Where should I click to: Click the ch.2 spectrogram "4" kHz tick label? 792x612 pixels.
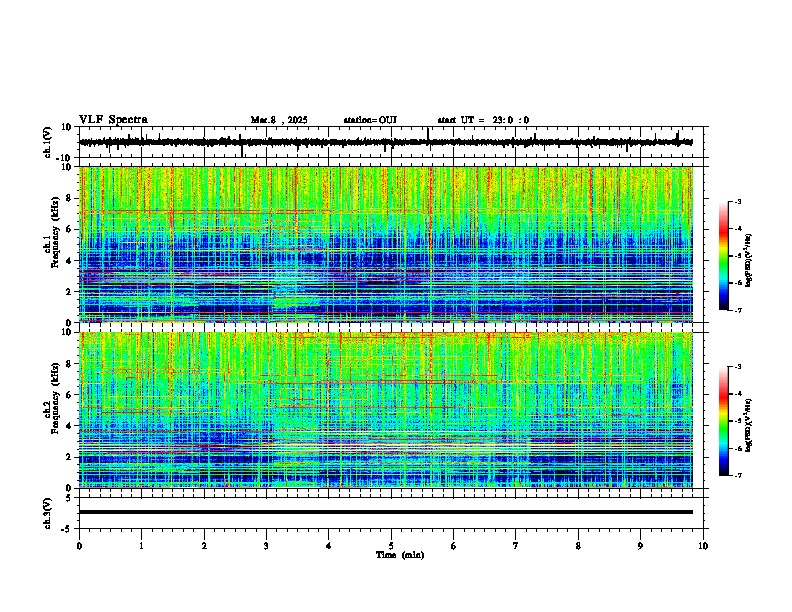(70, 426)
